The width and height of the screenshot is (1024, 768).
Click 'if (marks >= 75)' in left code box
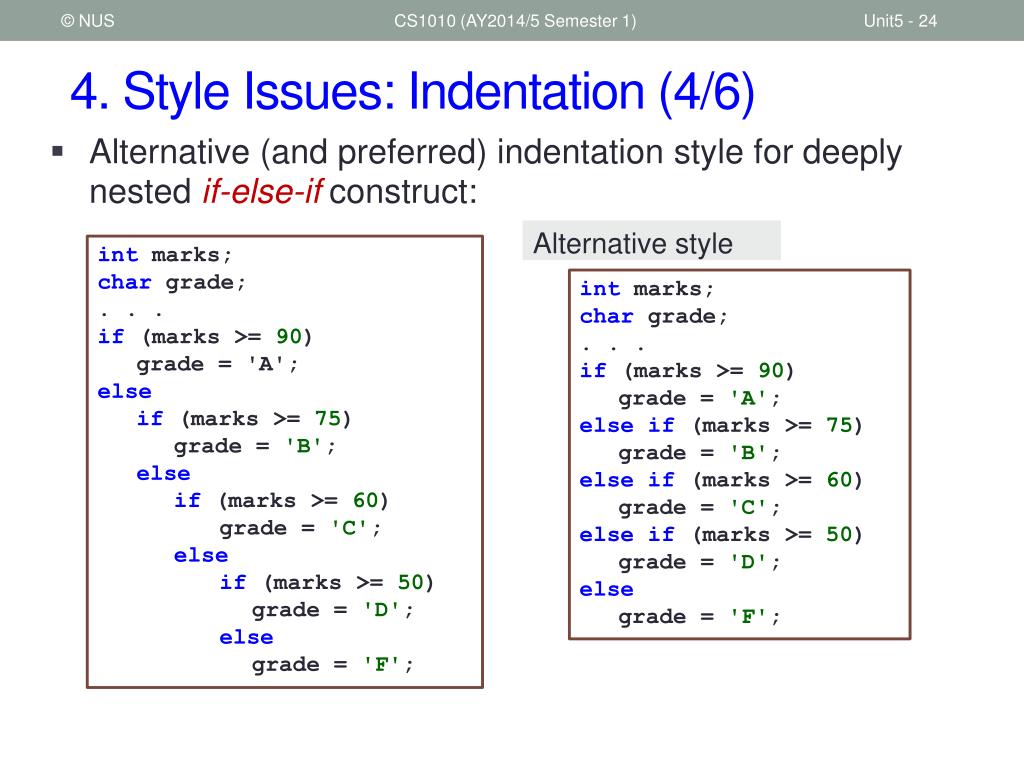tap(244, 418)
